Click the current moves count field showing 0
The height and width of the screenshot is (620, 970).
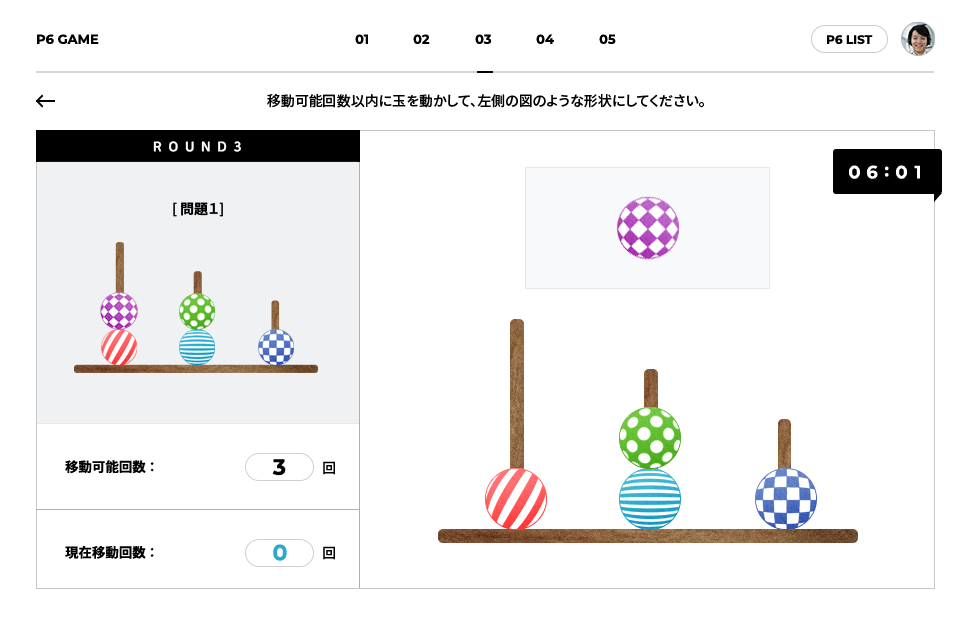279,553
